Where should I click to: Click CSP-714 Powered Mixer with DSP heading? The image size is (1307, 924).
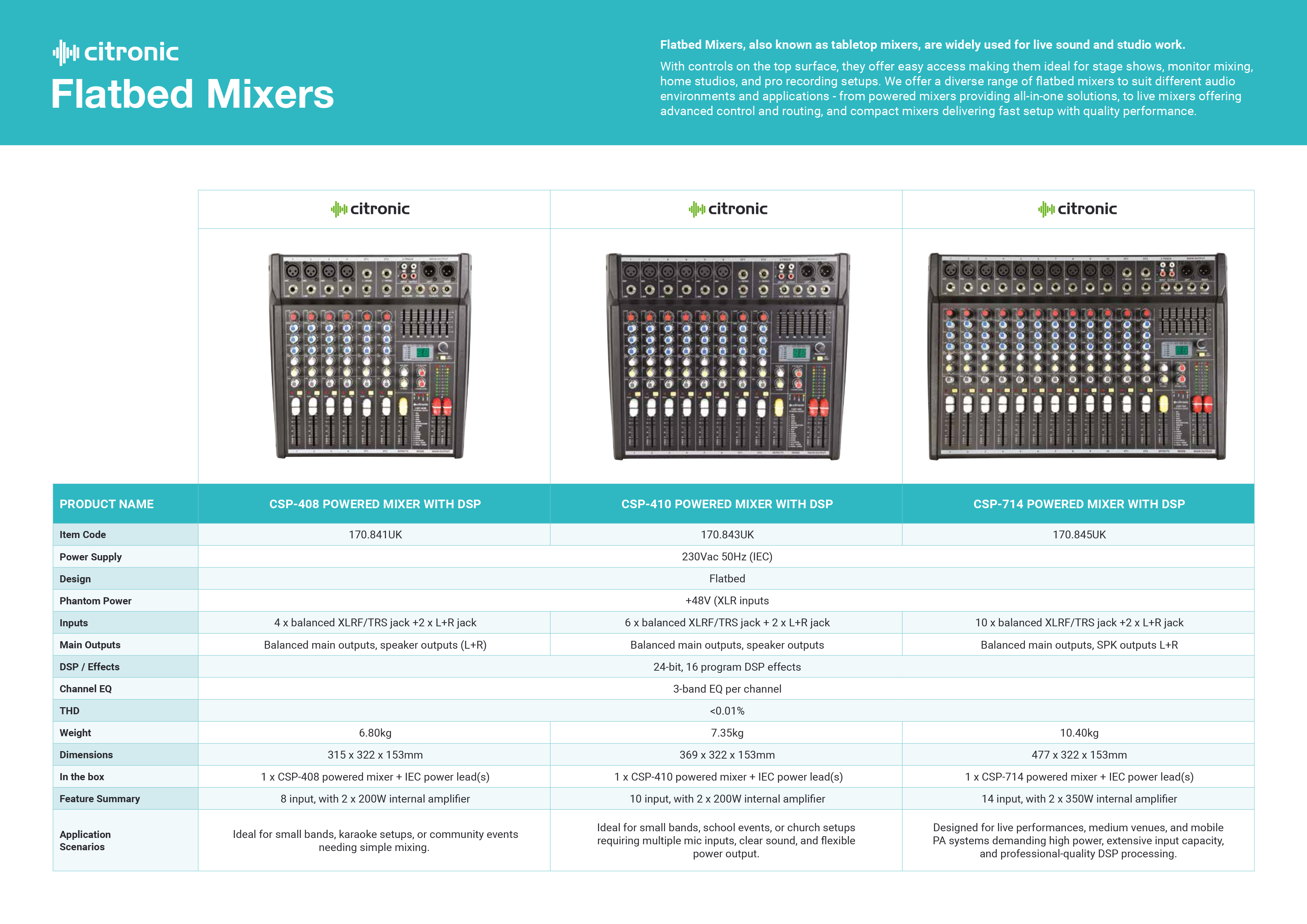point(1079,504)
